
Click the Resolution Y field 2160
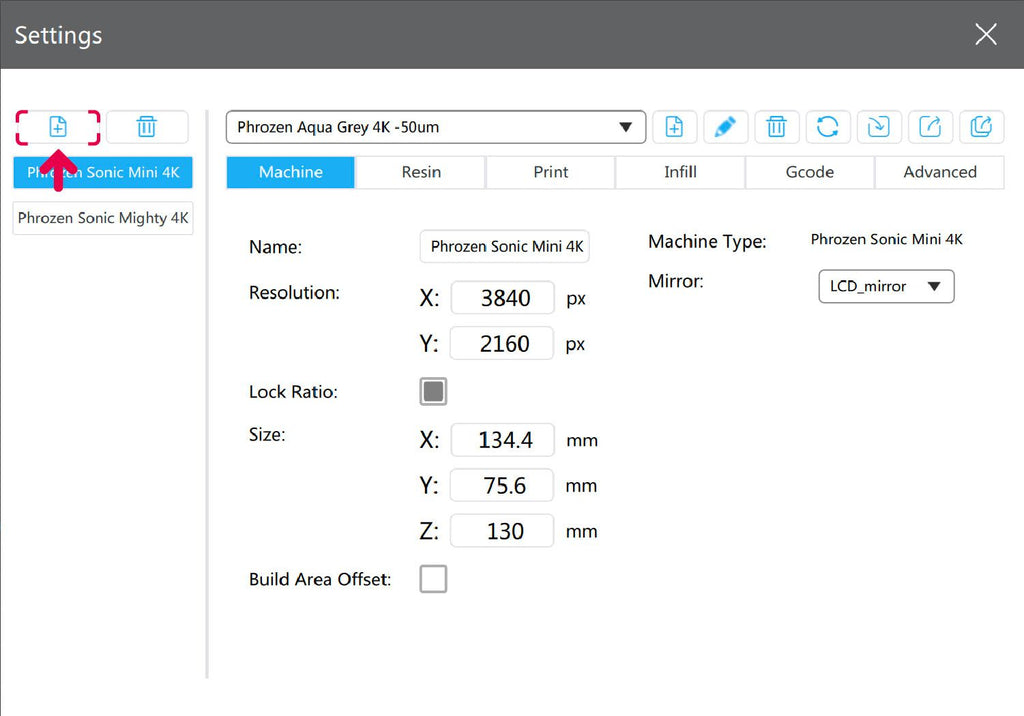pos(503,344)
